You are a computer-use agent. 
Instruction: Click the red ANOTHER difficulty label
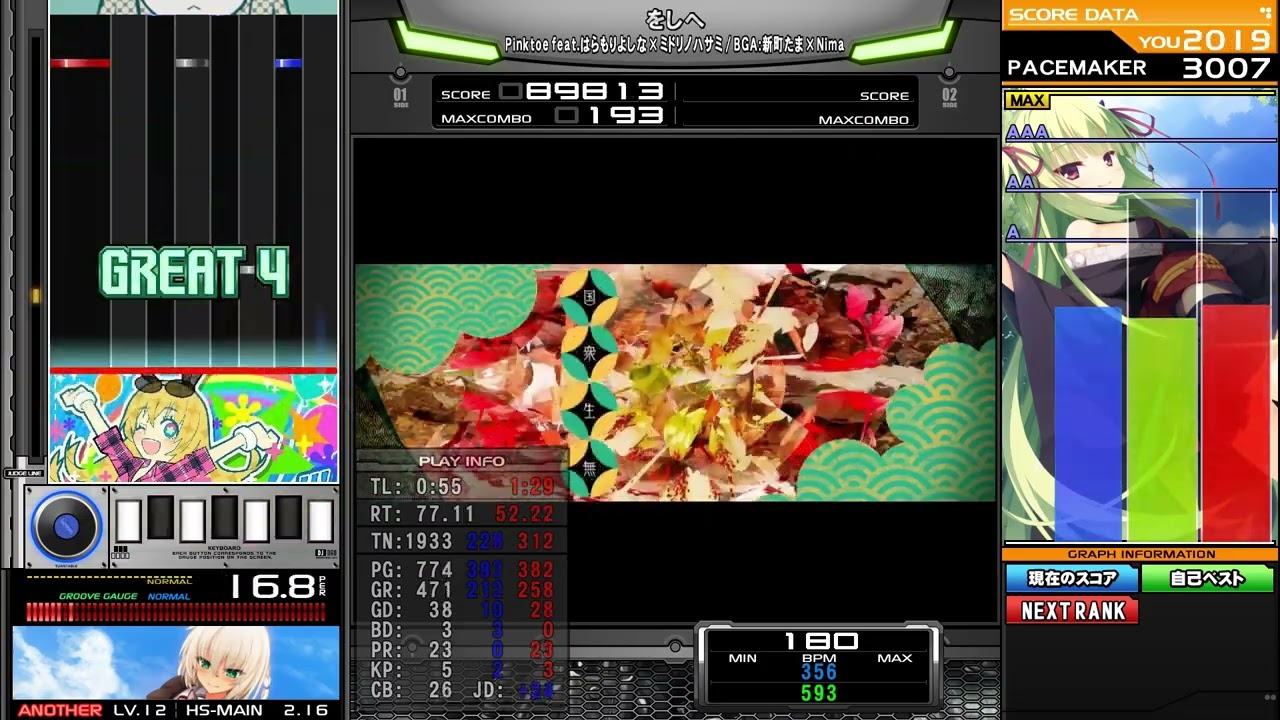click(x=60, y=710)
